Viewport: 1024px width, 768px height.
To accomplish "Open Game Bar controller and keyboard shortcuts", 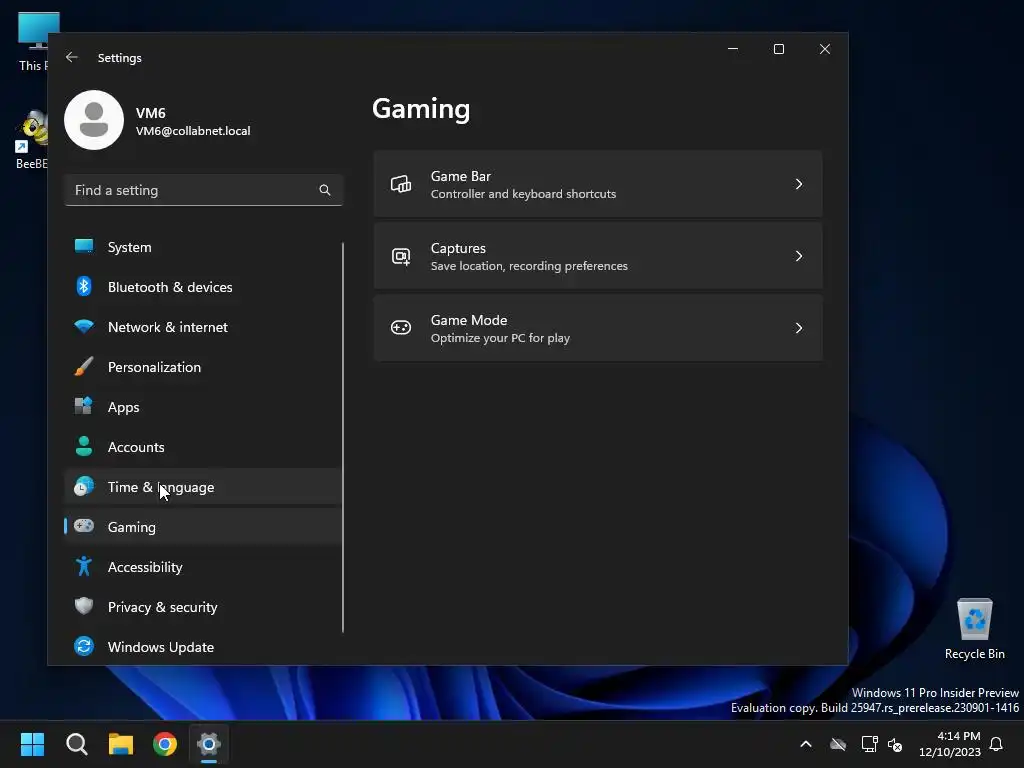I will [598, 184].
